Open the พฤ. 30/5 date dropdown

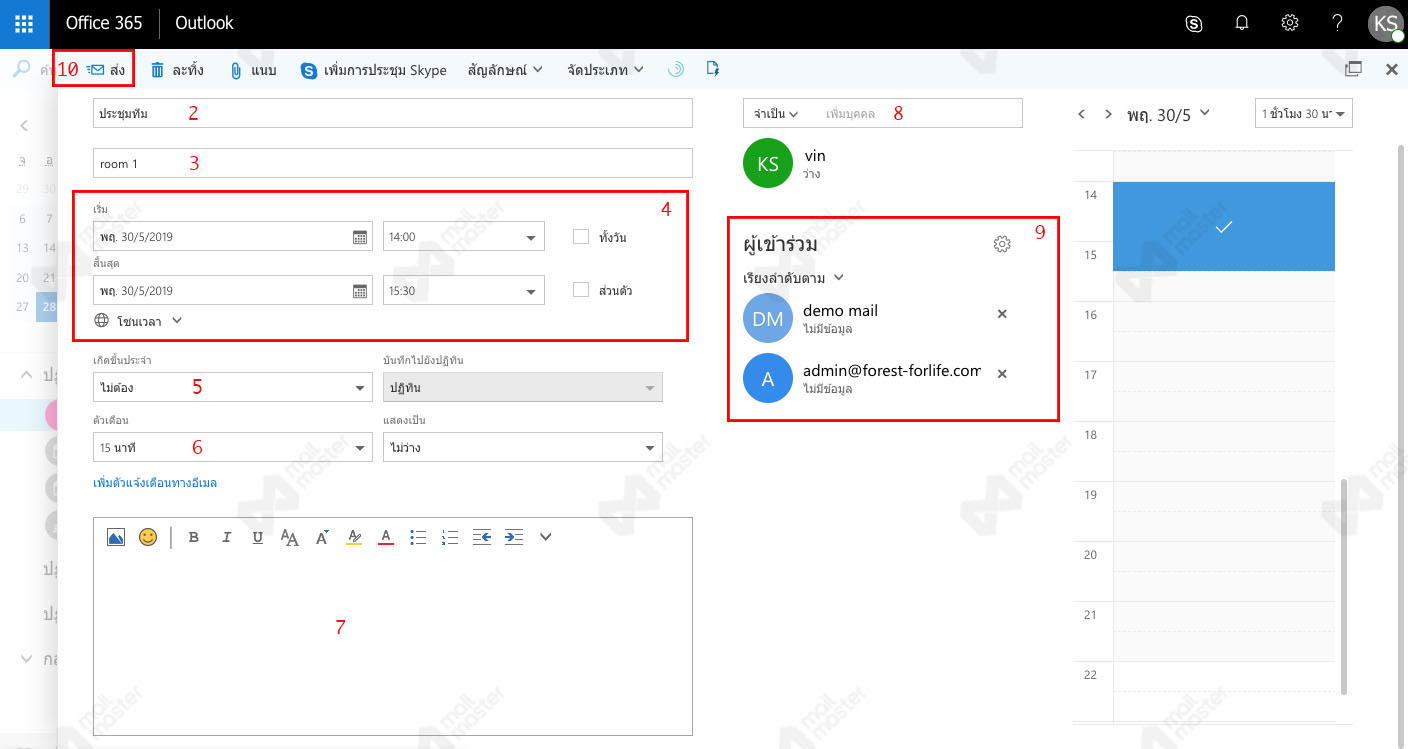click(1168, 114)
